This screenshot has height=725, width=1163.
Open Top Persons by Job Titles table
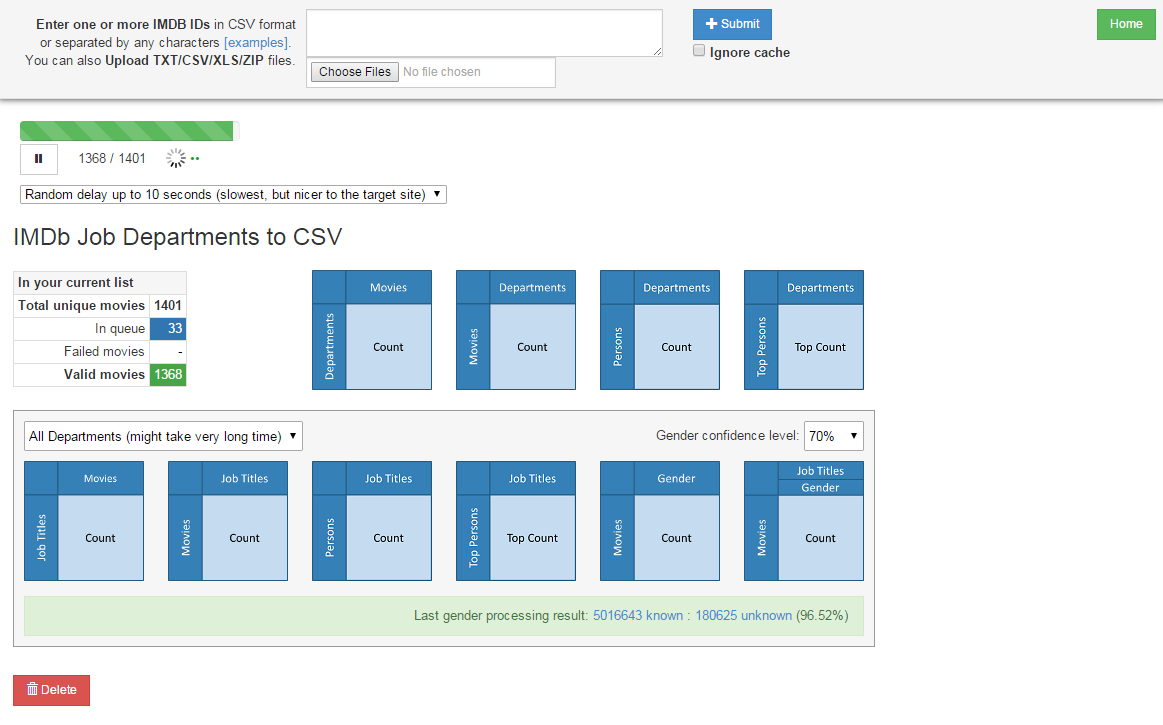tap(516, 521)
